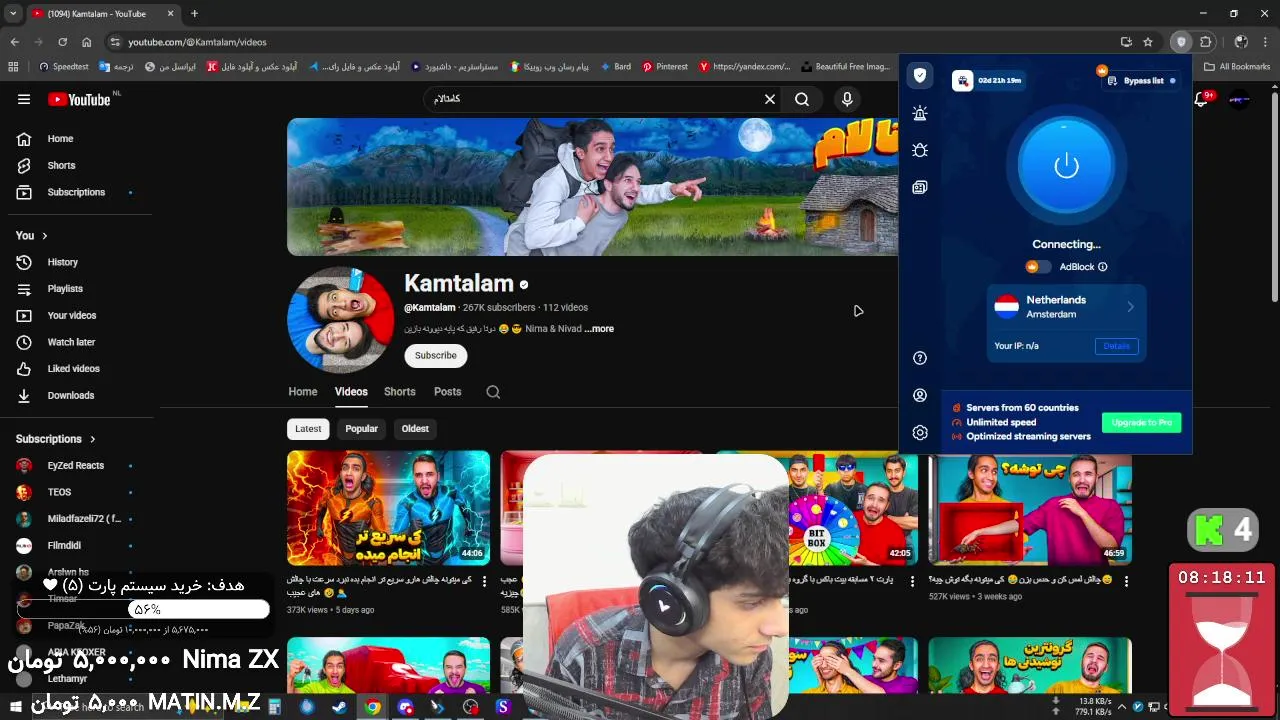Screen dimensions: 1280x720
Task: Open options menu for 527K views video
Action: click(1126, 581)
